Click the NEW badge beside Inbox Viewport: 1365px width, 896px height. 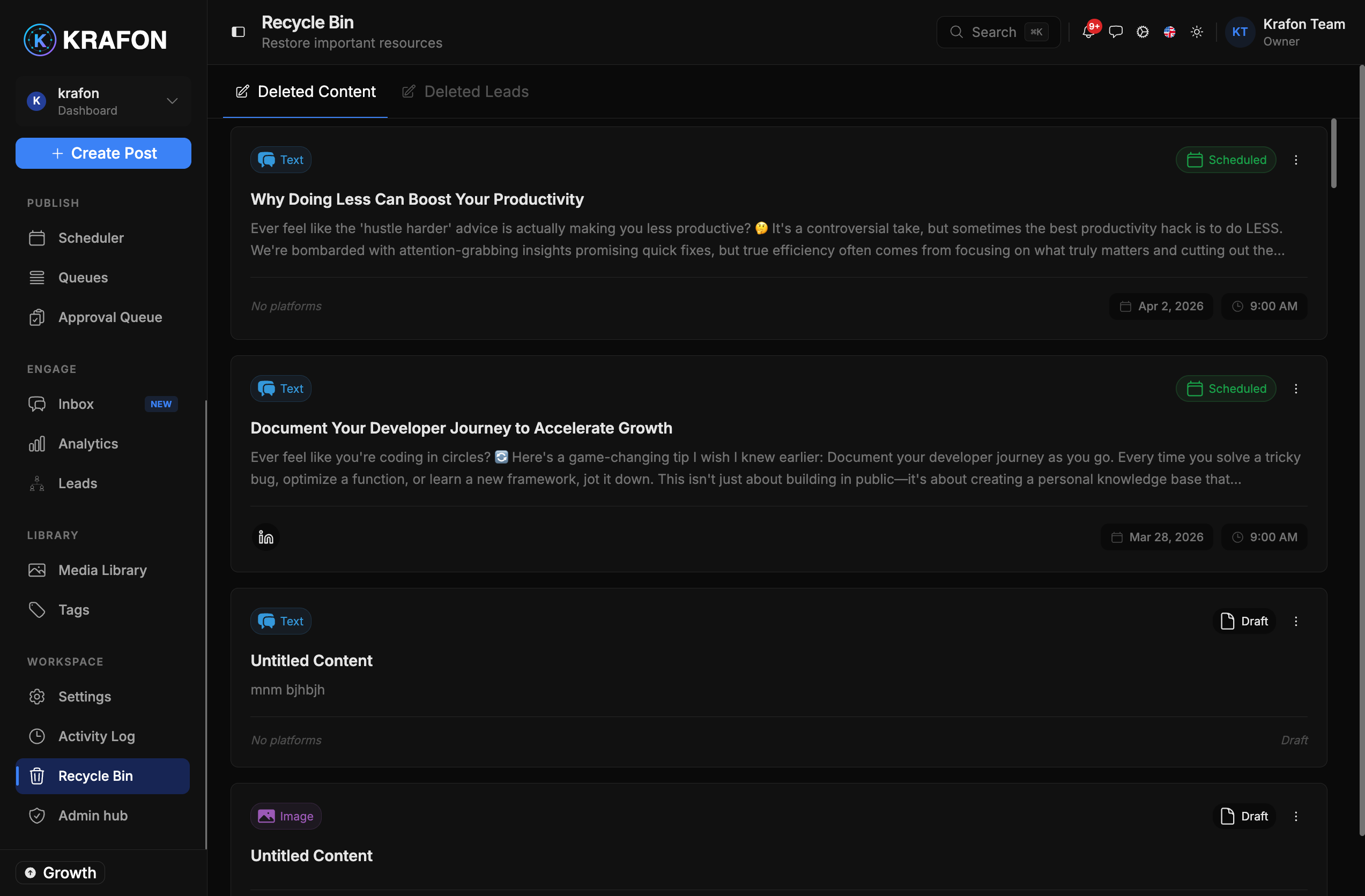(161, 404)
